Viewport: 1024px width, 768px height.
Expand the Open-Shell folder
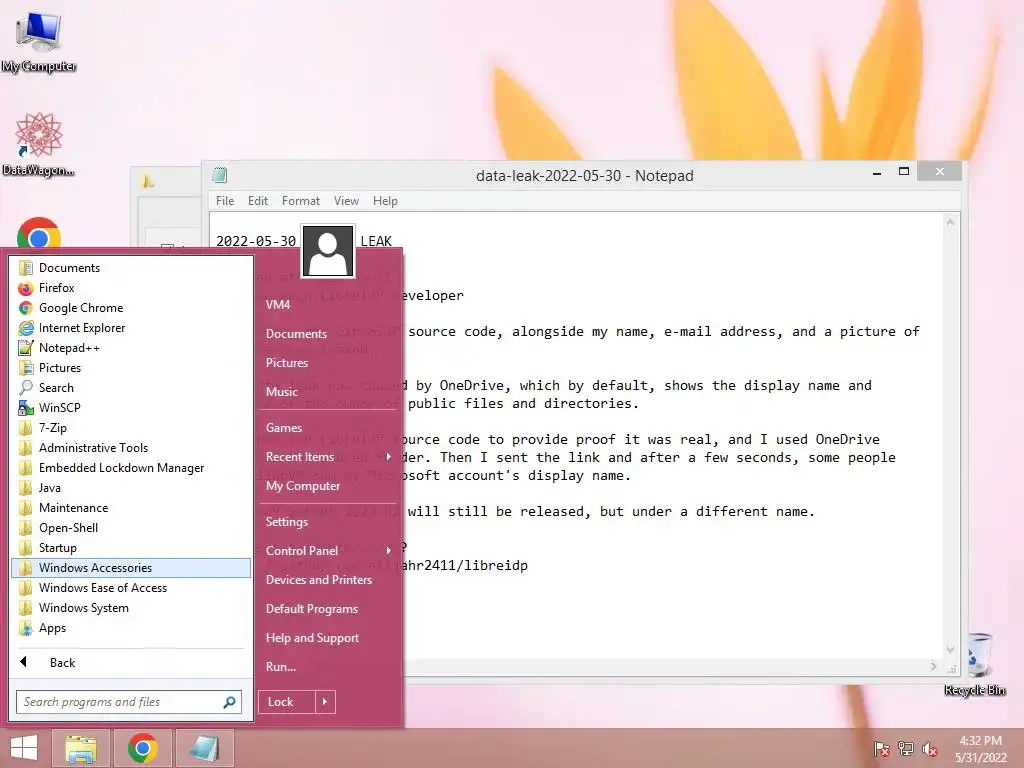tap(131, 528)
